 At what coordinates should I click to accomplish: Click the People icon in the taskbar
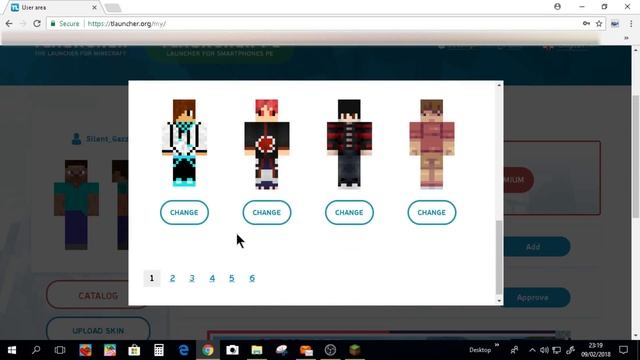point(514,350)
